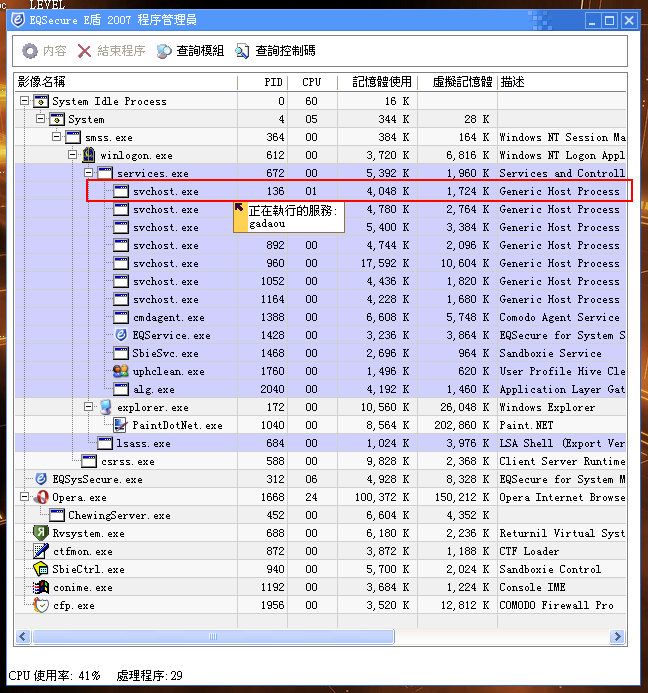Maximize the EQSecure window
The height and width of the screenshot is (693, 648).
click(610, 20)
